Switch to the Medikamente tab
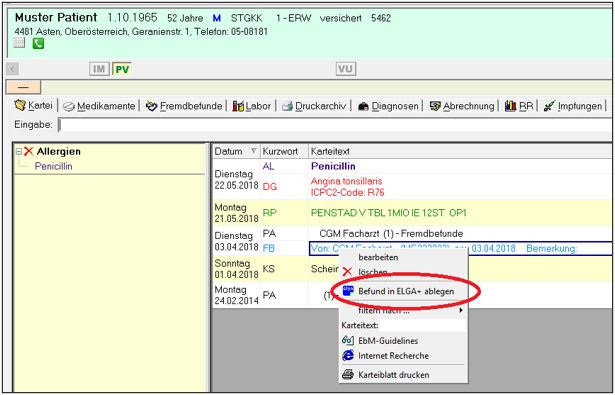The image size is (615, 395). (x=99, y=106)
